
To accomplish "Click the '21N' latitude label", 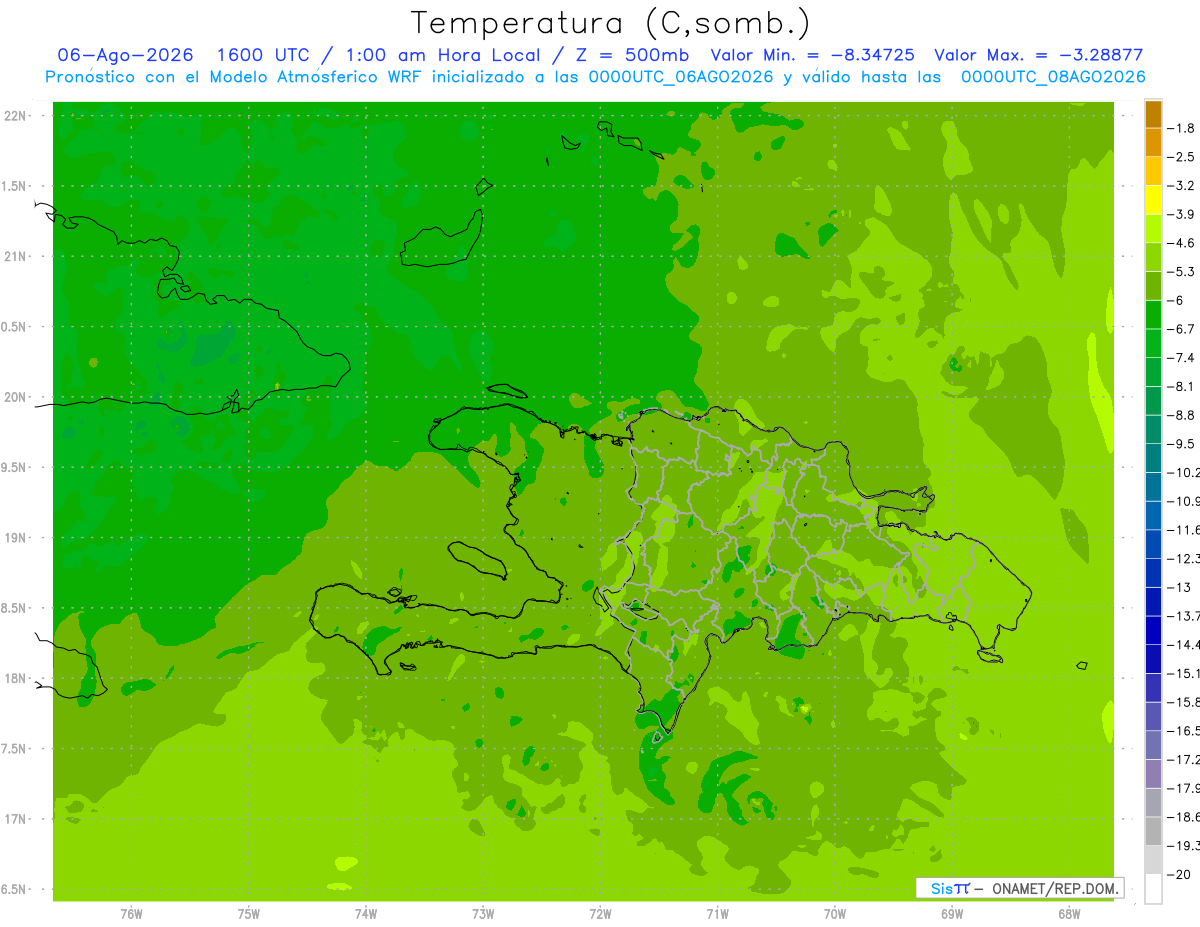I will click(x=16, y=257).
